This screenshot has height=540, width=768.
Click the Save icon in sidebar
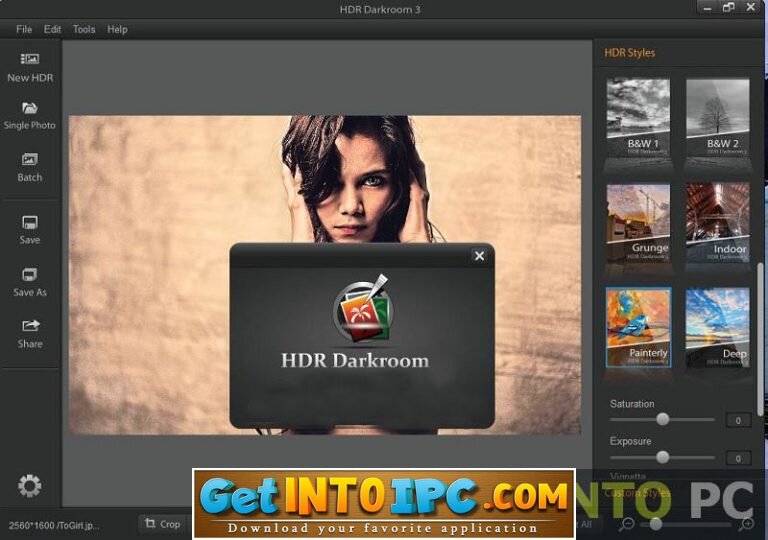[29, 222]
